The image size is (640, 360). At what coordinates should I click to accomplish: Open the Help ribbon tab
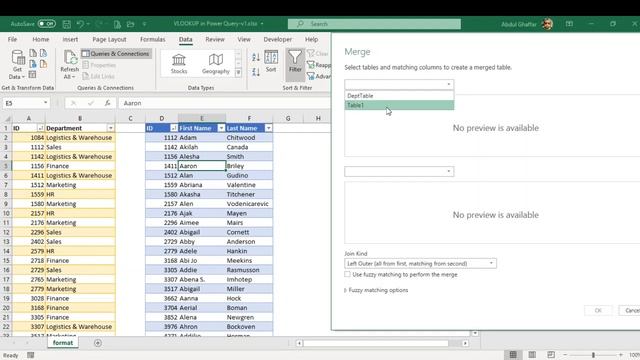click(311, 39)
